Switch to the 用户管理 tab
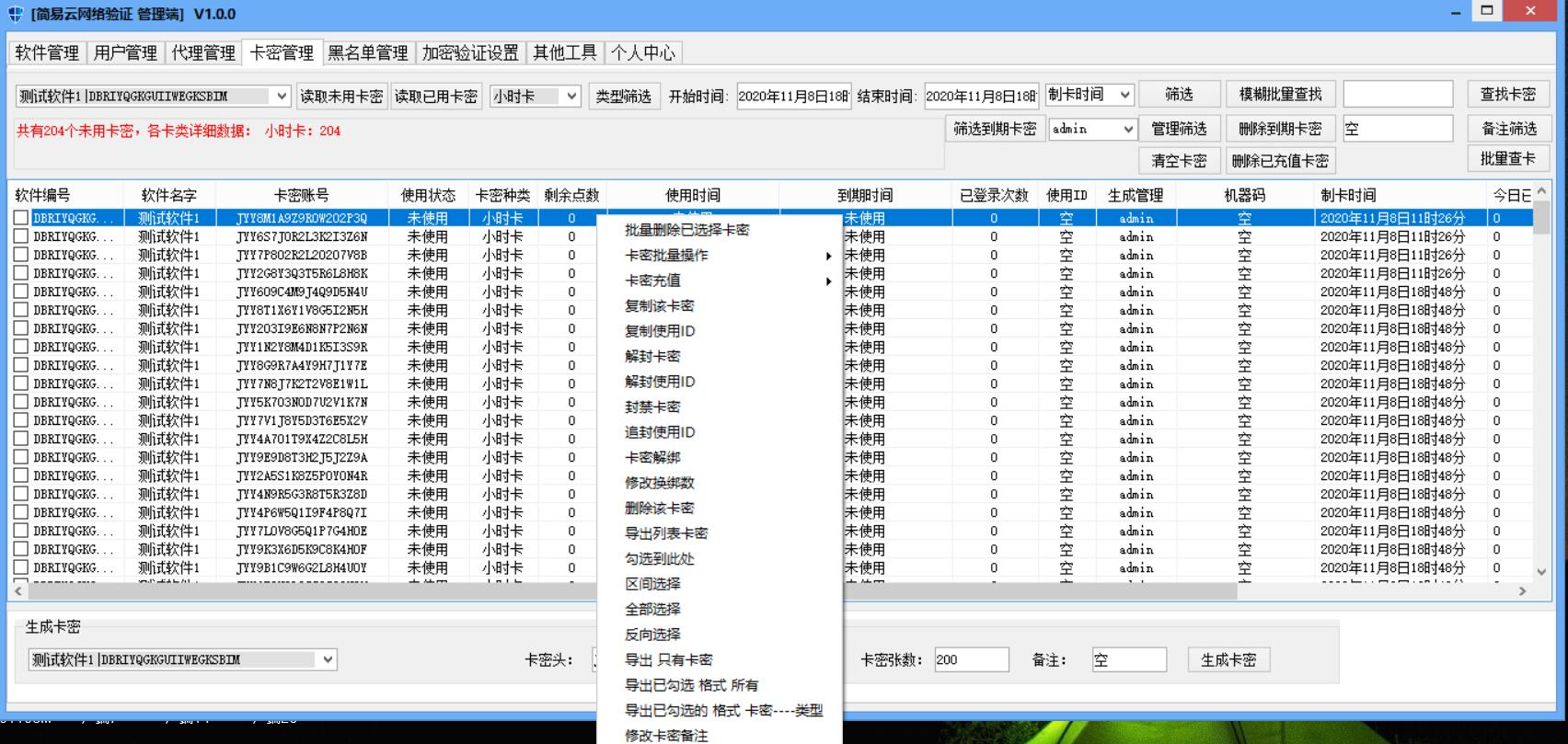1568x744 pixels. pyautogui.click(x=125, y=53)
